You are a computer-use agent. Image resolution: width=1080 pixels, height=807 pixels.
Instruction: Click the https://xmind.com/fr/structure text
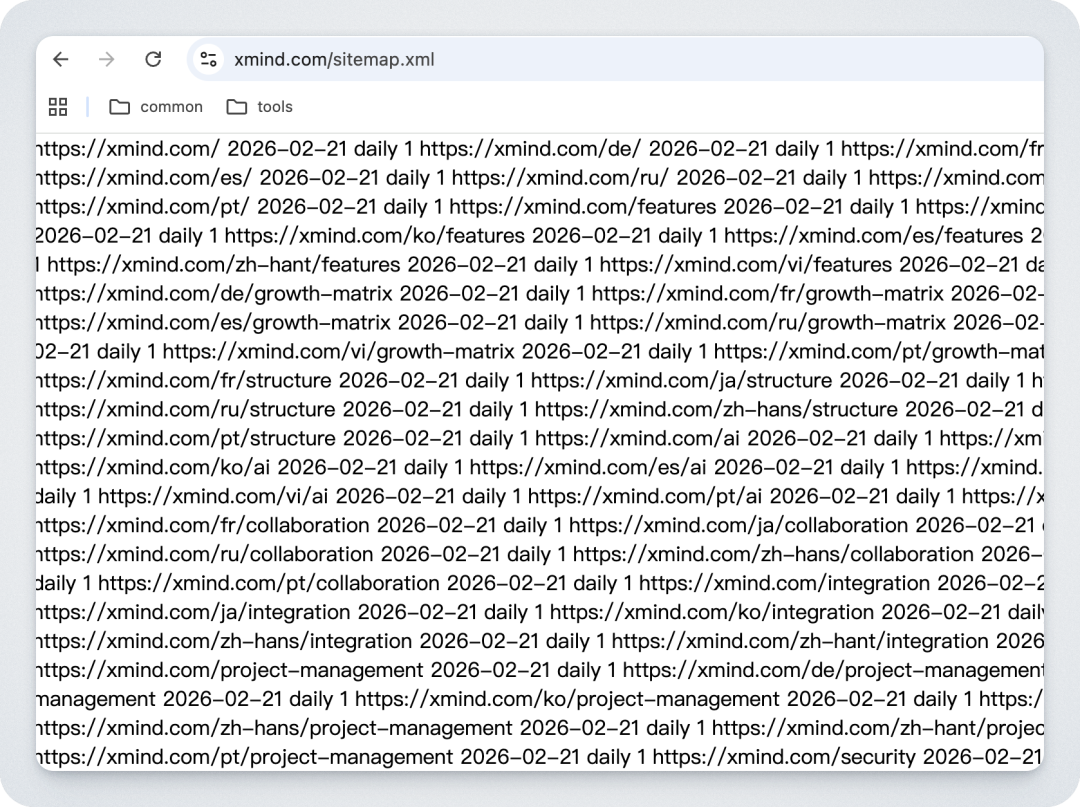(184, 380)
